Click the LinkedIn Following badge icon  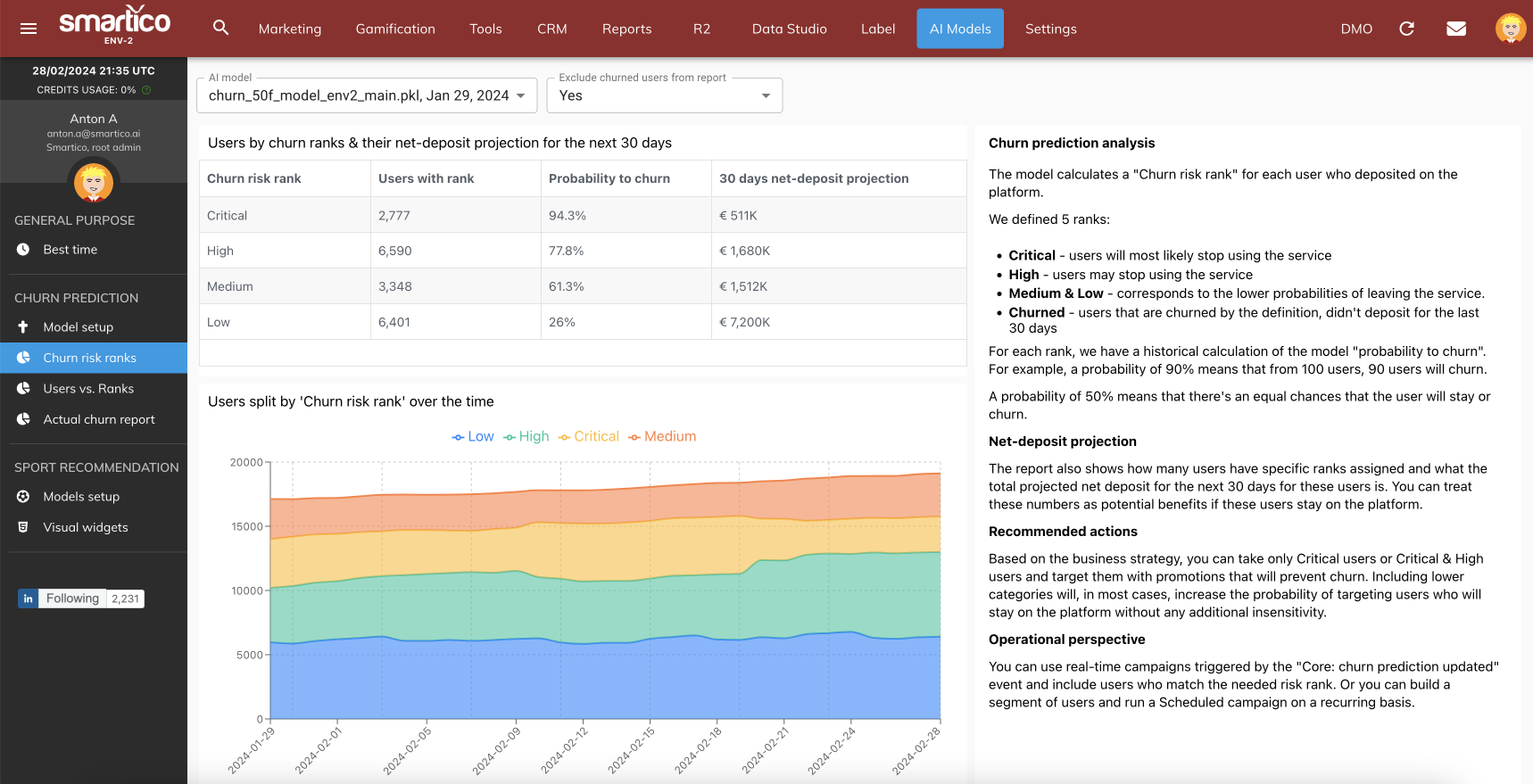click(x=29, y=598)
